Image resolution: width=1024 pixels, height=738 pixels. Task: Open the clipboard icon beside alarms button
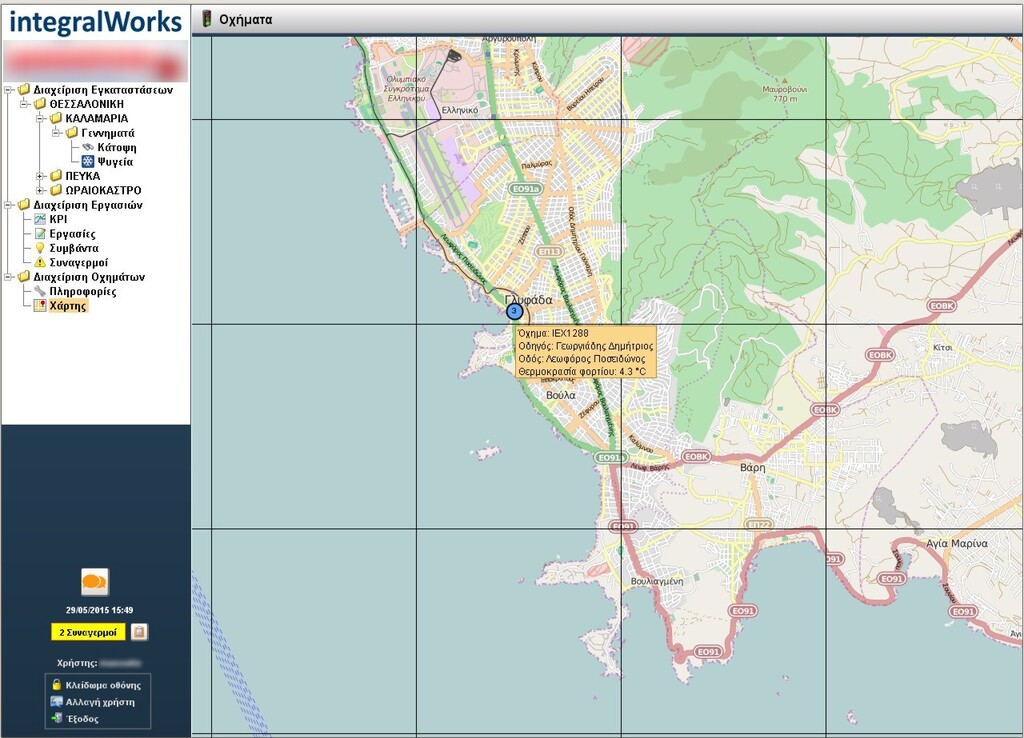pos(140,632)
